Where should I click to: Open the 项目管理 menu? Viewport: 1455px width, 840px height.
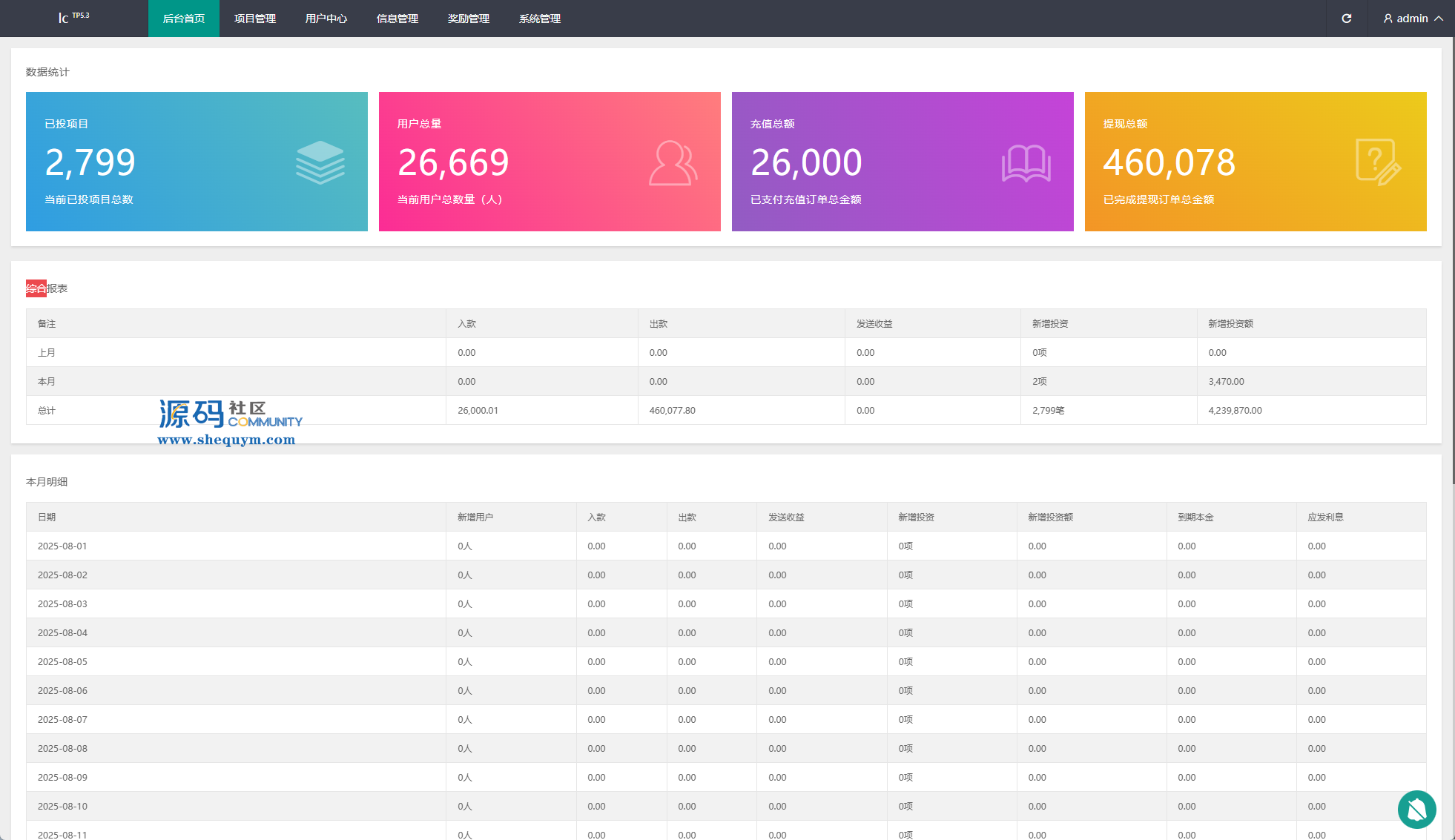(x=255, y=19)
